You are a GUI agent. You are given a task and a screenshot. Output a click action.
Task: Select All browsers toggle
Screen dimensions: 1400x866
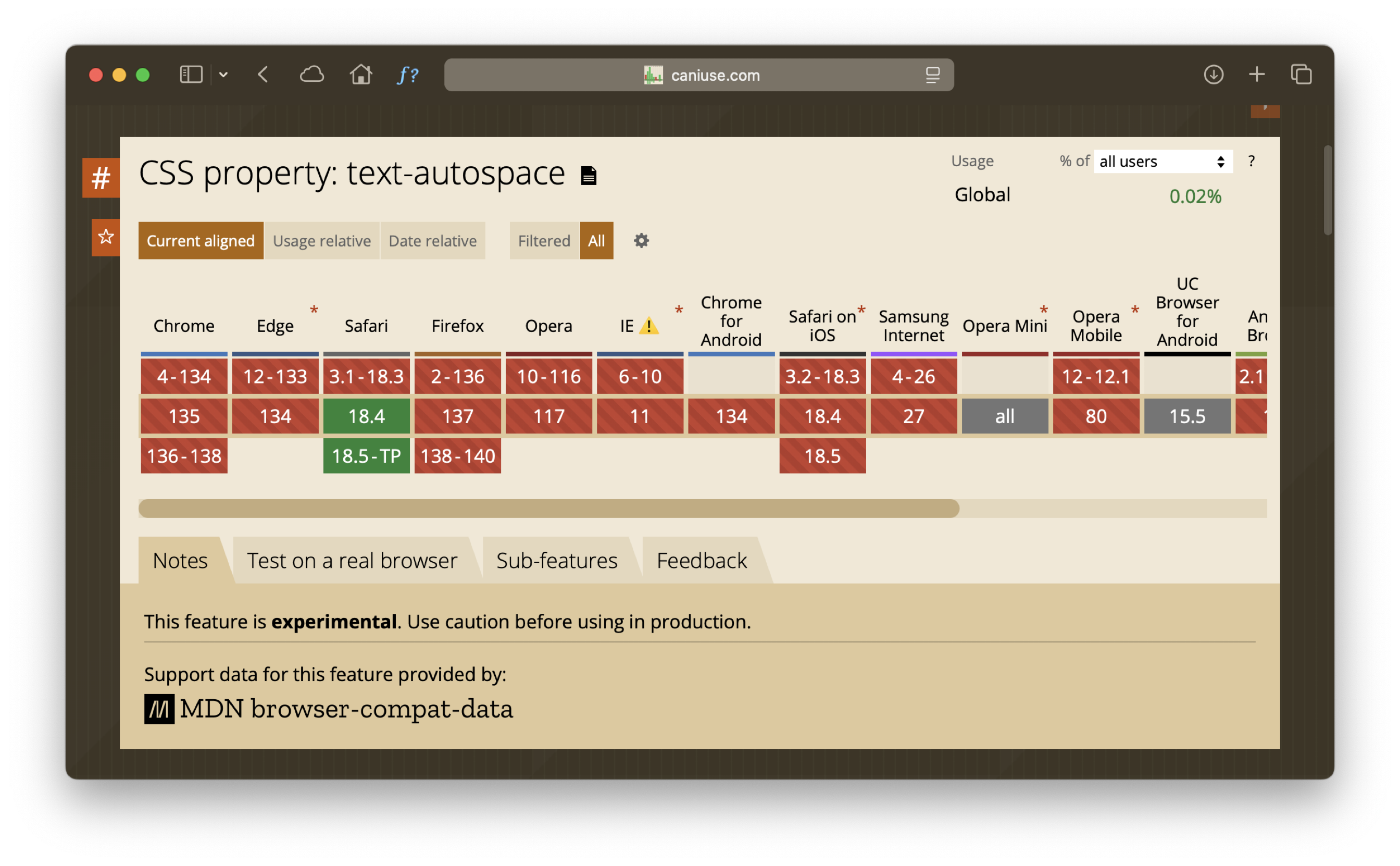coord(596,241)
